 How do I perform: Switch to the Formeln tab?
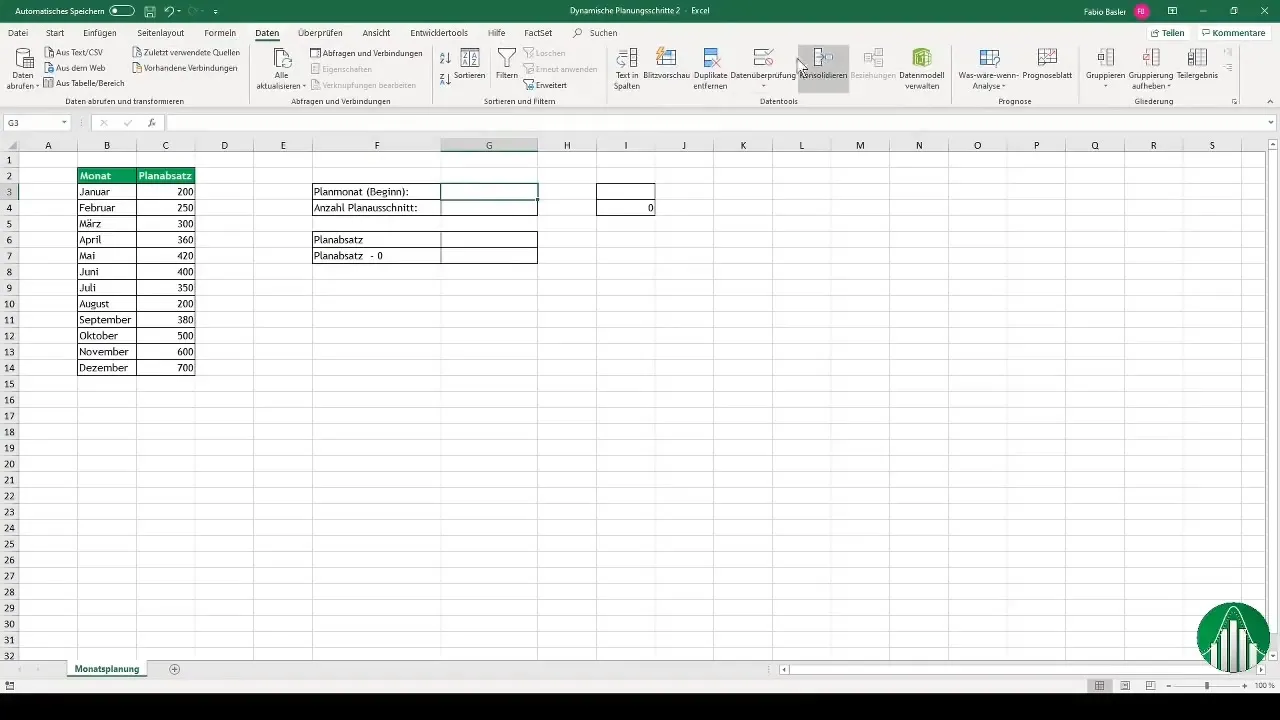pos(220,33)
